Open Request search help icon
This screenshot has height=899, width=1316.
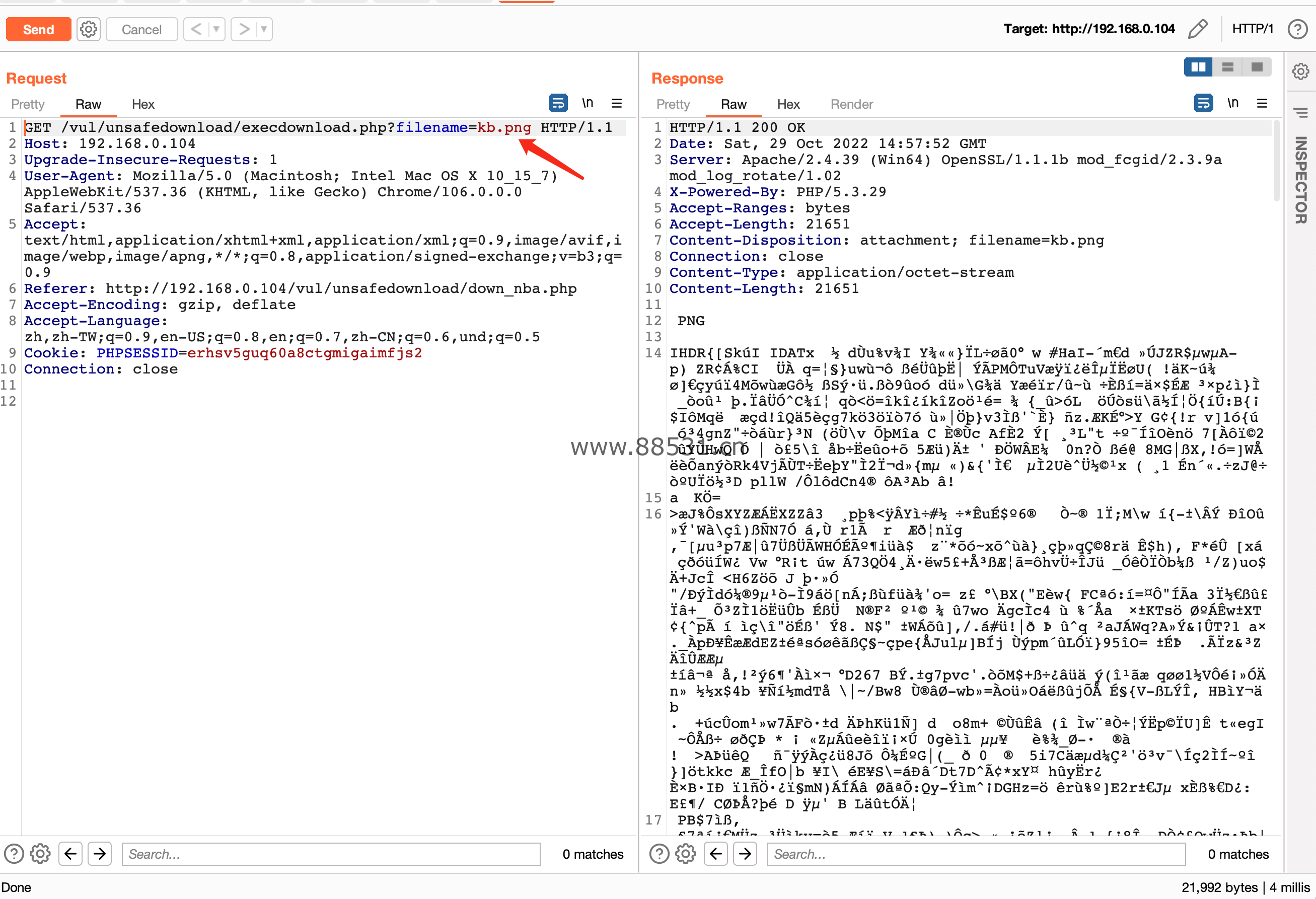point(14,854)
